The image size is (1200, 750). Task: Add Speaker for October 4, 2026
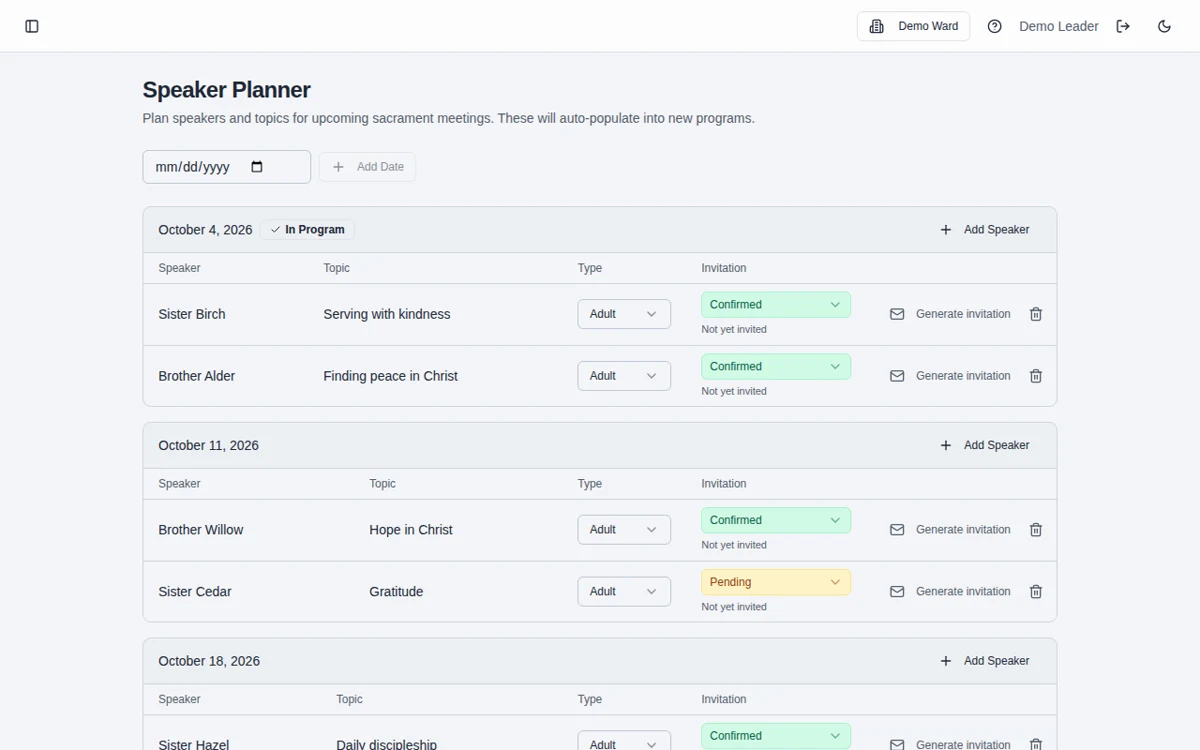985,230
